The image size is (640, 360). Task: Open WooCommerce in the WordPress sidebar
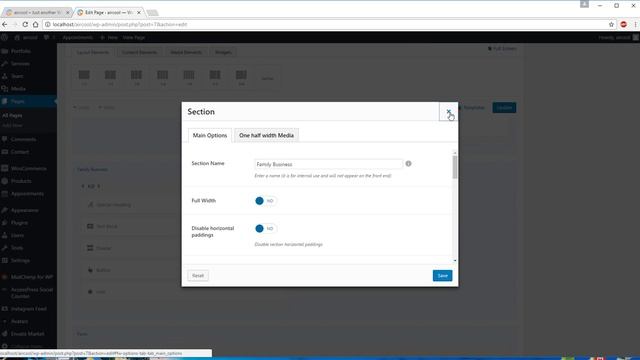[x=29, y=169]
